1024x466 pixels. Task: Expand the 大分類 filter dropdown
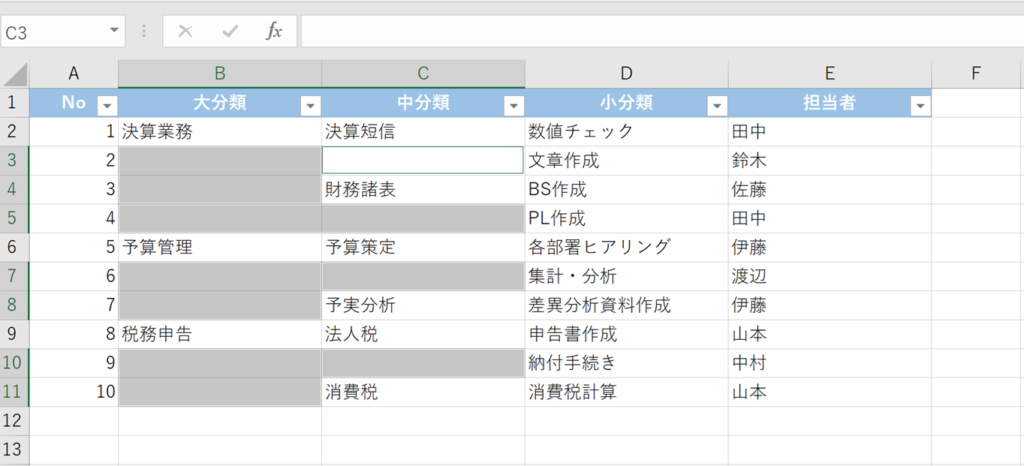[310, 105]
